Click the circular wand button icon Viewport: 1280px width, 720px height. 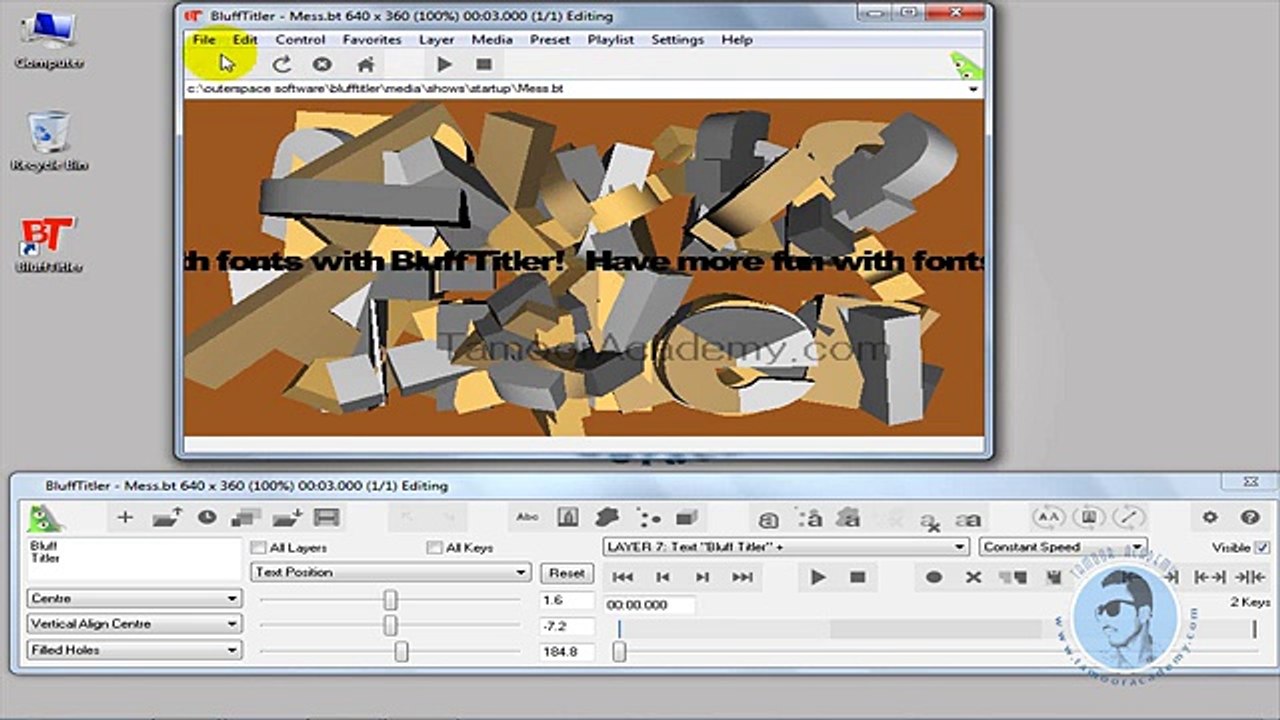point(1128,517)
